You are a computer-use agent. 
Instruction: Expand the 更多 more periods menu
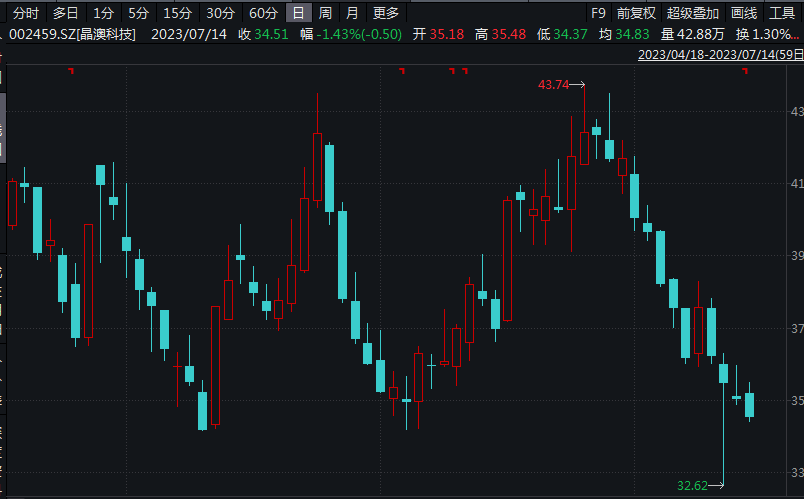point(385,13)
